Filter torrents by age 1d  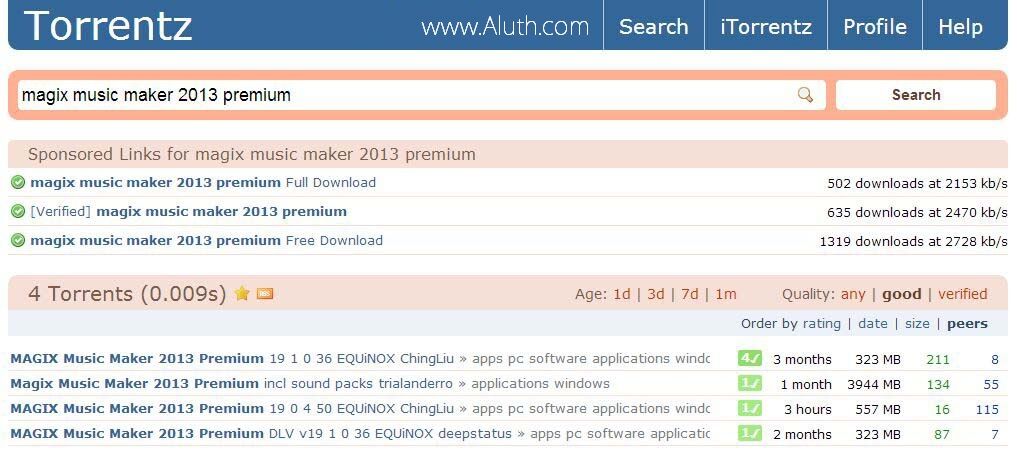click(621, 294)
